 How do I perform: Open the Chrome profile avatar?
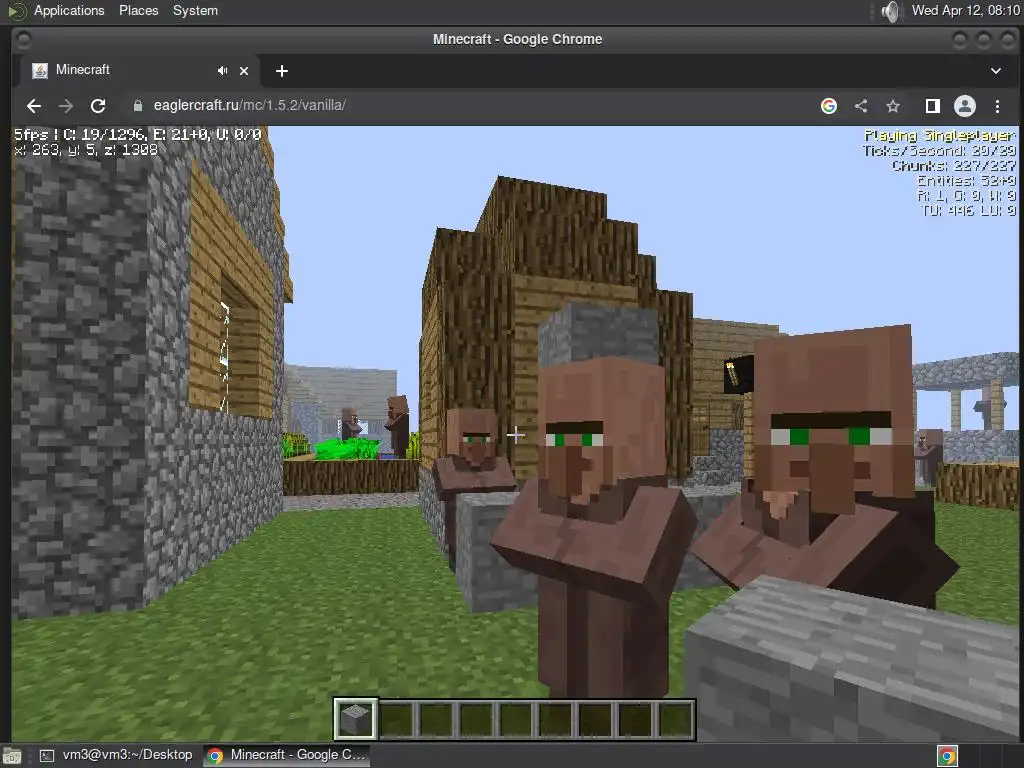click(x=965, y=106)
